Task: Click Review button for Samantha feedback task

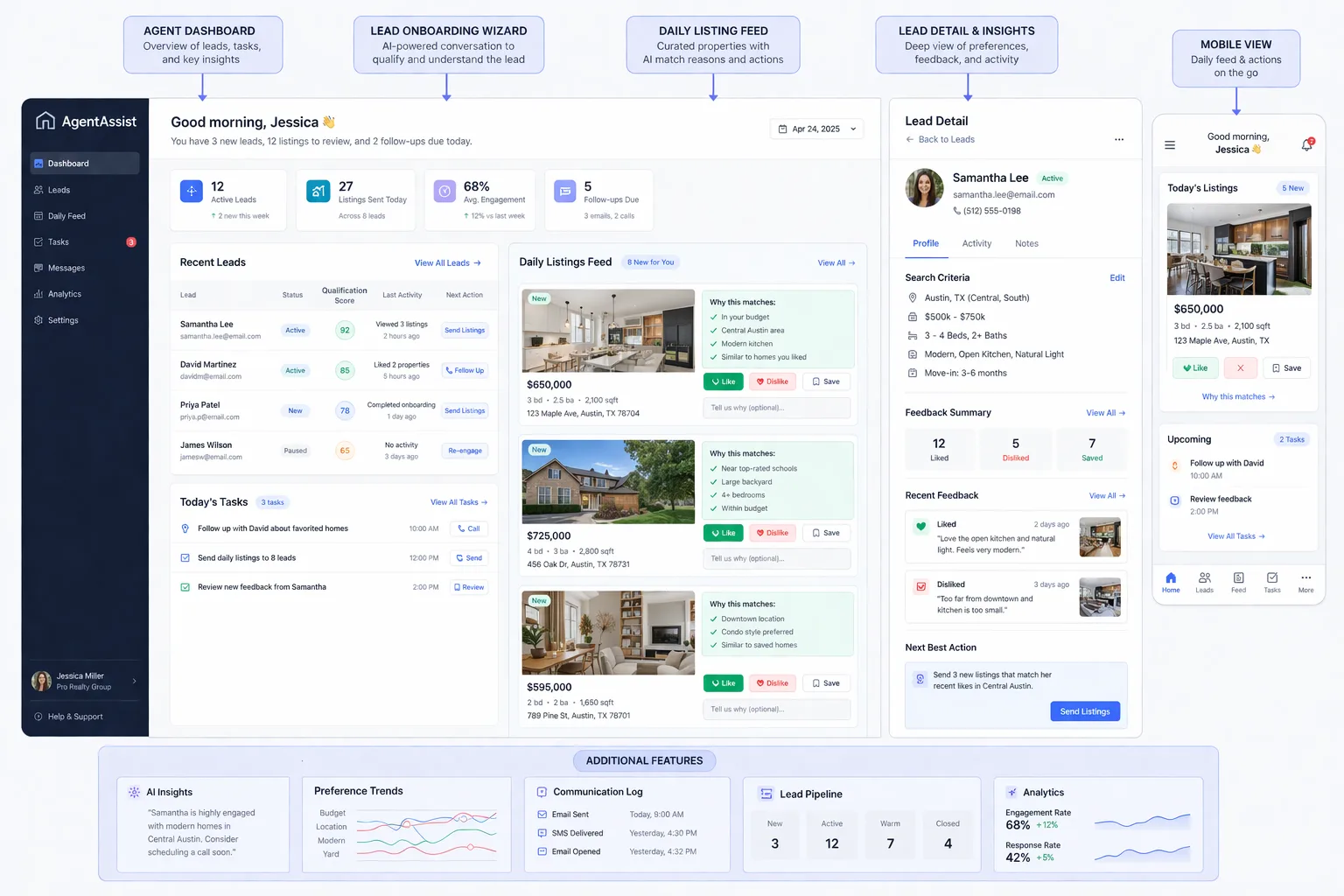Action: point(469,587)
